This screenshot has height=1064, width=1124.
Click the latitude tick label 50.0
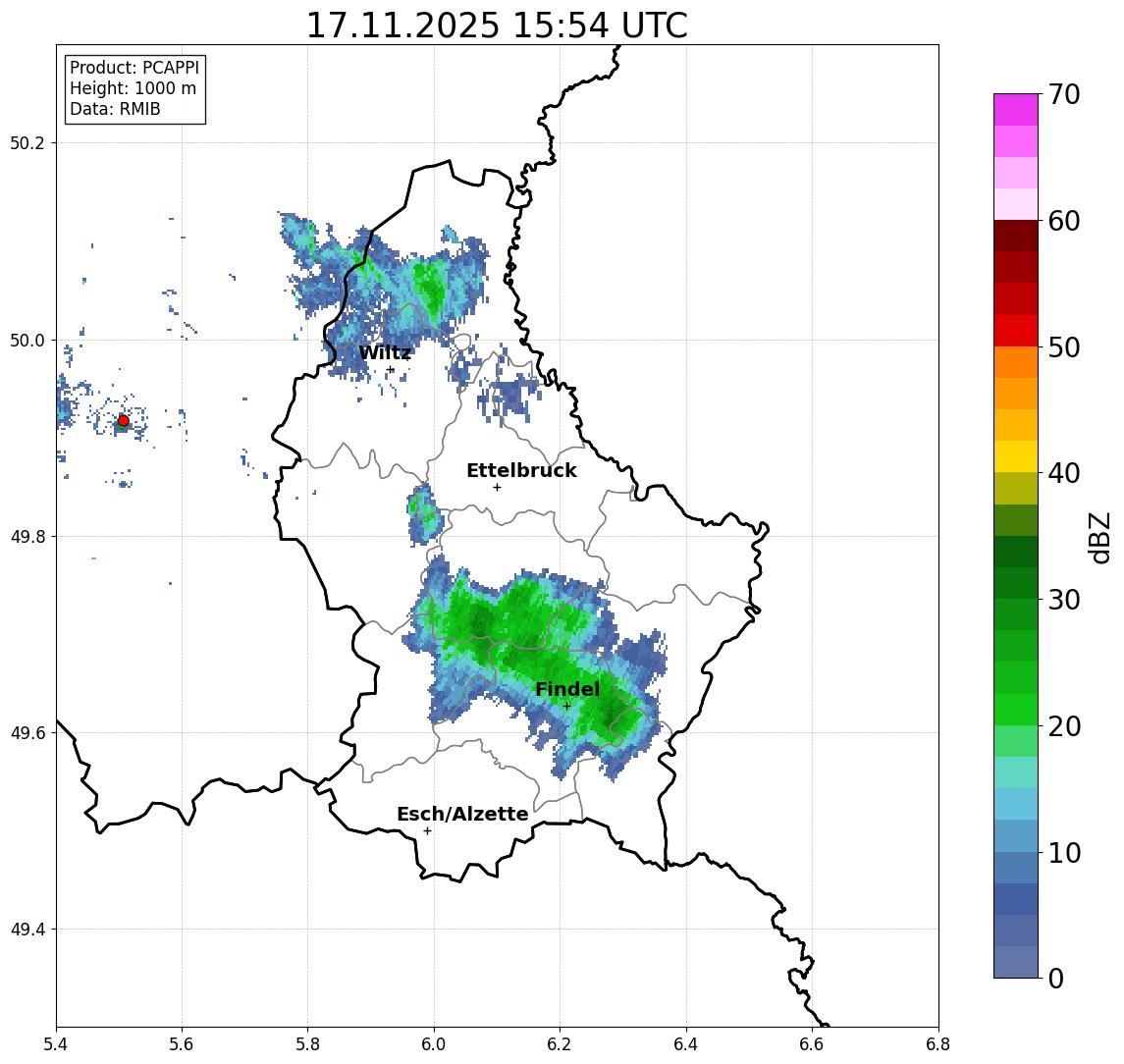point(27,340)
